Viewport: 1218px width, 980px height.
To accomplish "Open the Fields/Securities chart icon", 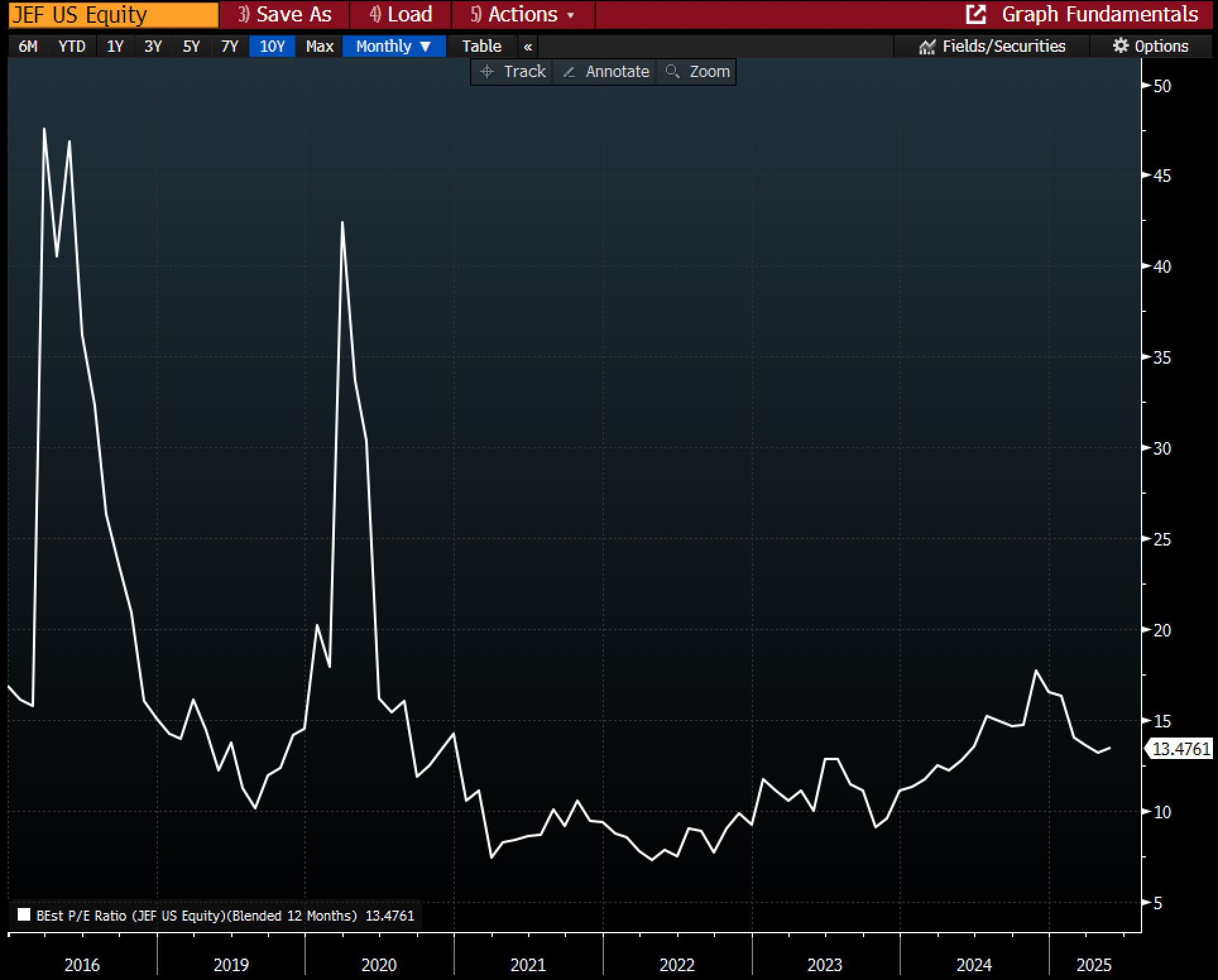I will pyautogui.click(x=927, y=47).
